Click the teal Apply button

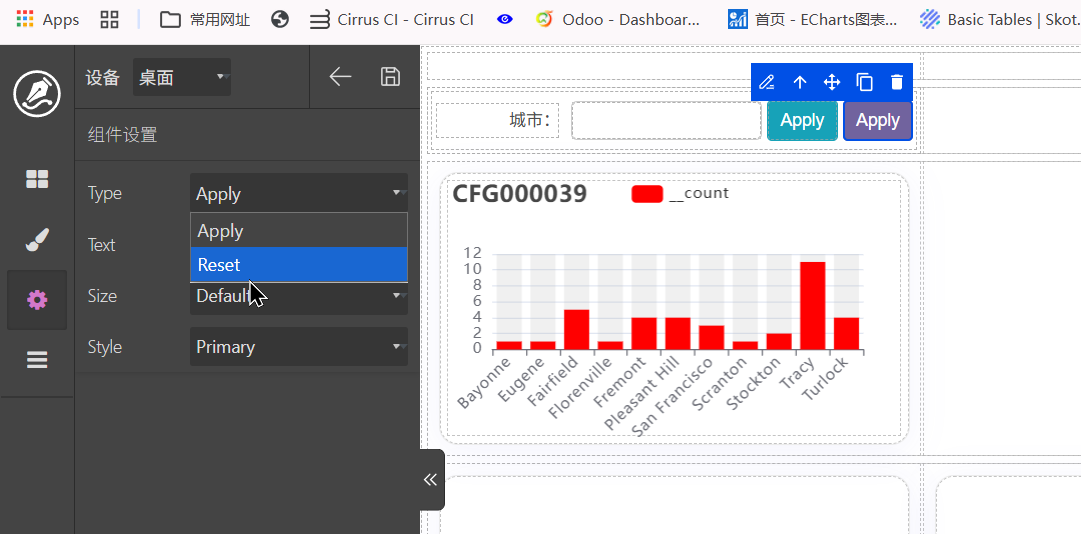coord(802,121)
